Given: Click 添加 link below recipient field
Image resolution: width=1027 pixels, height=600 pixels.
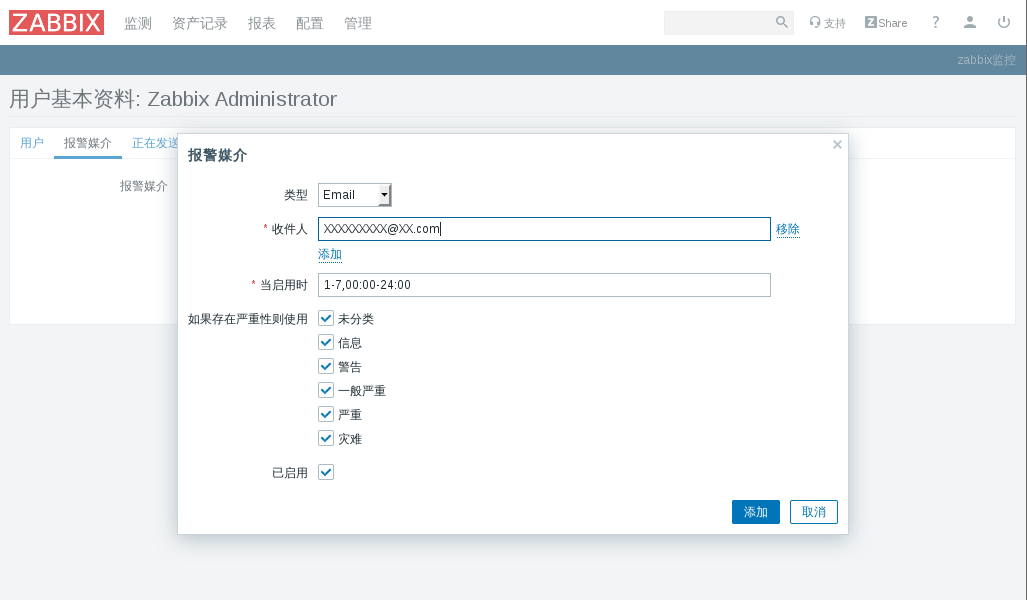Looking at the screenshot, I should pos(330,254).
